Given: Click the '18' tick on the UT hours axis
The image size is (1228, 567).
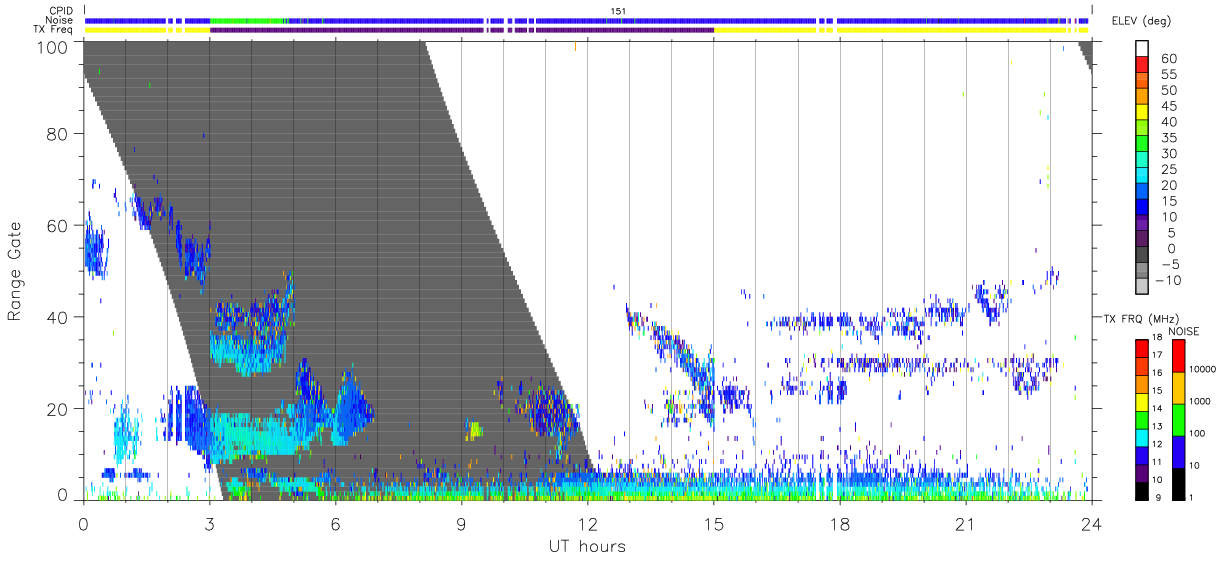Looking at the screenshot, I should point(839,523).
